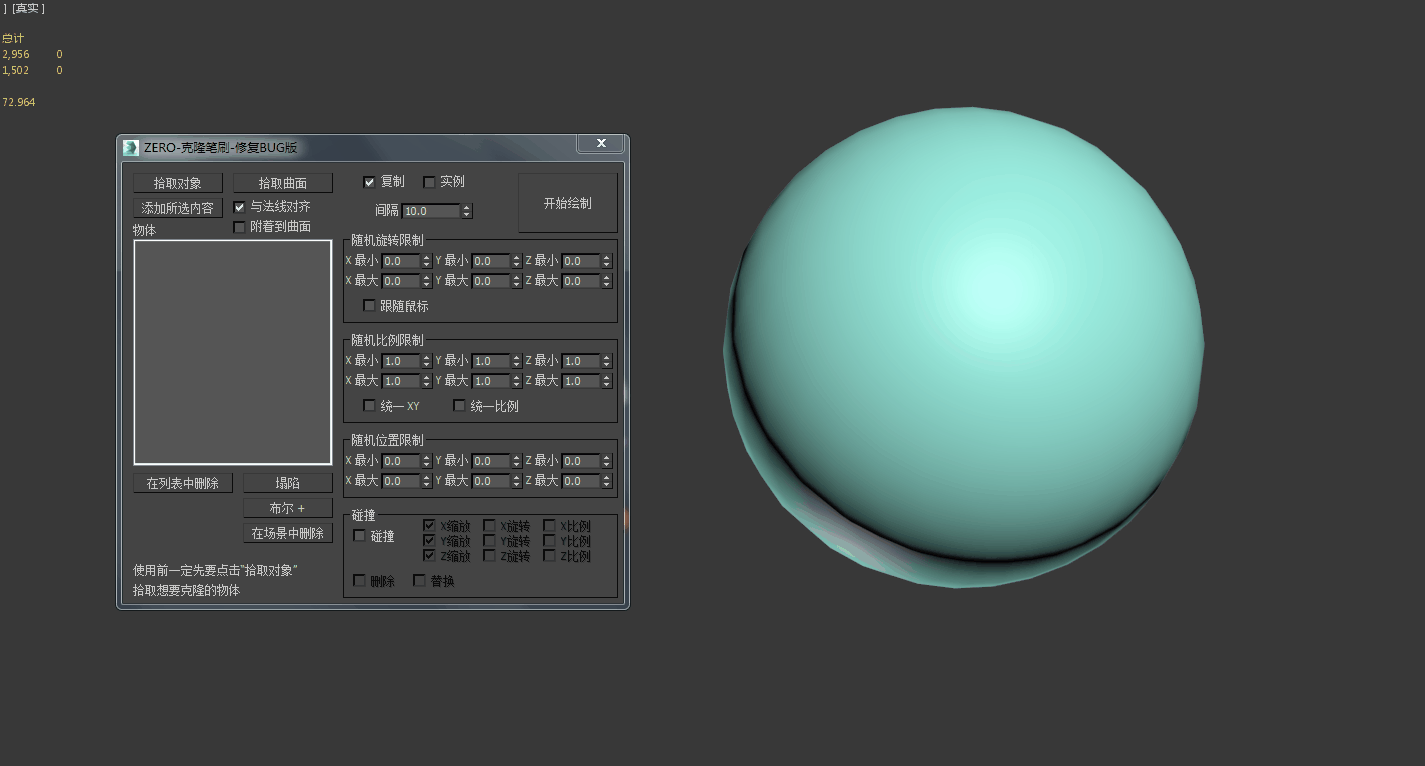This screenshot has height=766, width=1425.
Task: Enable the 实例 checkbox
Action: pos(429,182)
